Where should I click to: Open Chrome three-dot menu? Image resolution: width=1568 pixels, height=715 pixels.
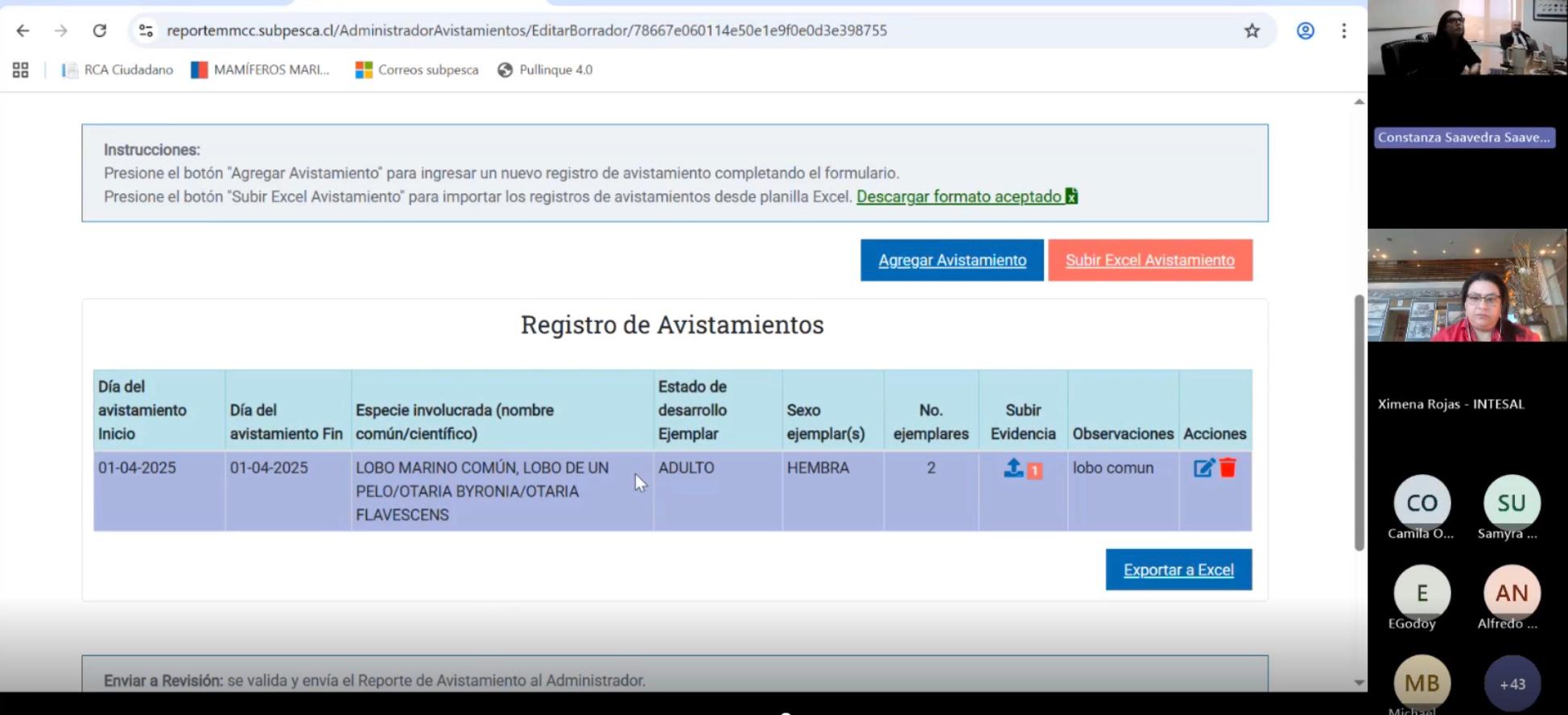point(1343,31)
